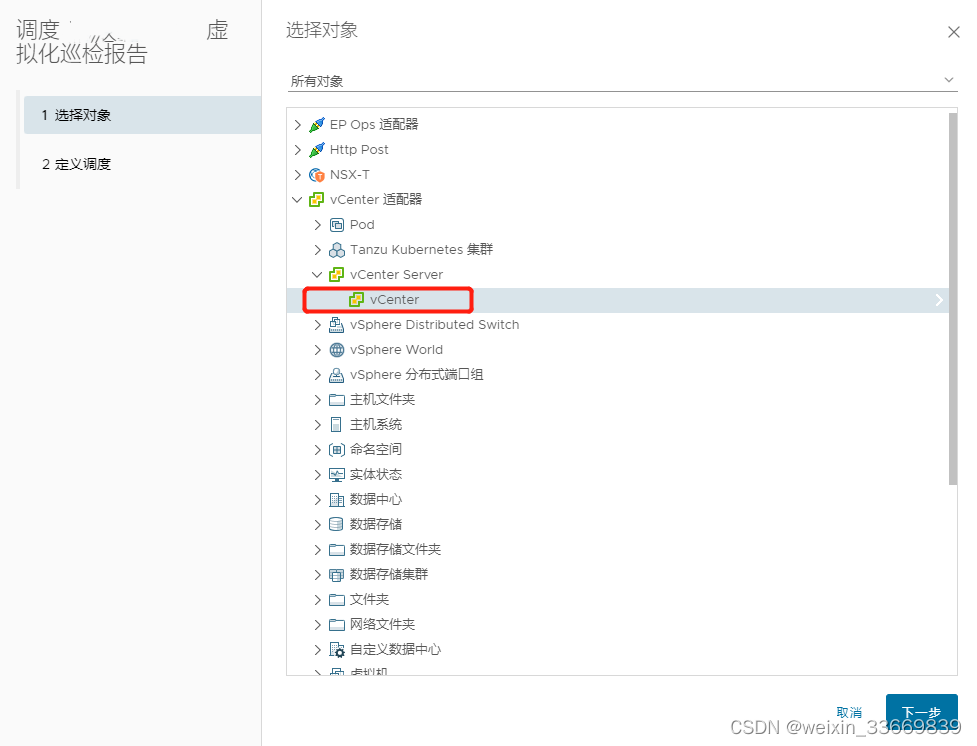Select the 主机系统 label
This screenshot has width=977, height=746.
[x=376, y=424]
